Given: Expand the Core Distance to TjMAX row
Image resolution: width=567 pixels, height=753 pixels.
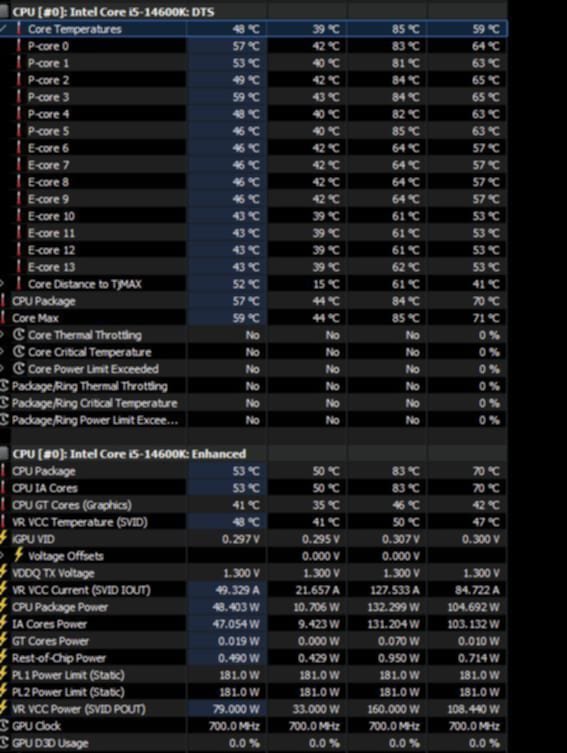Looking at the screenshot, I should click(2, 284).
